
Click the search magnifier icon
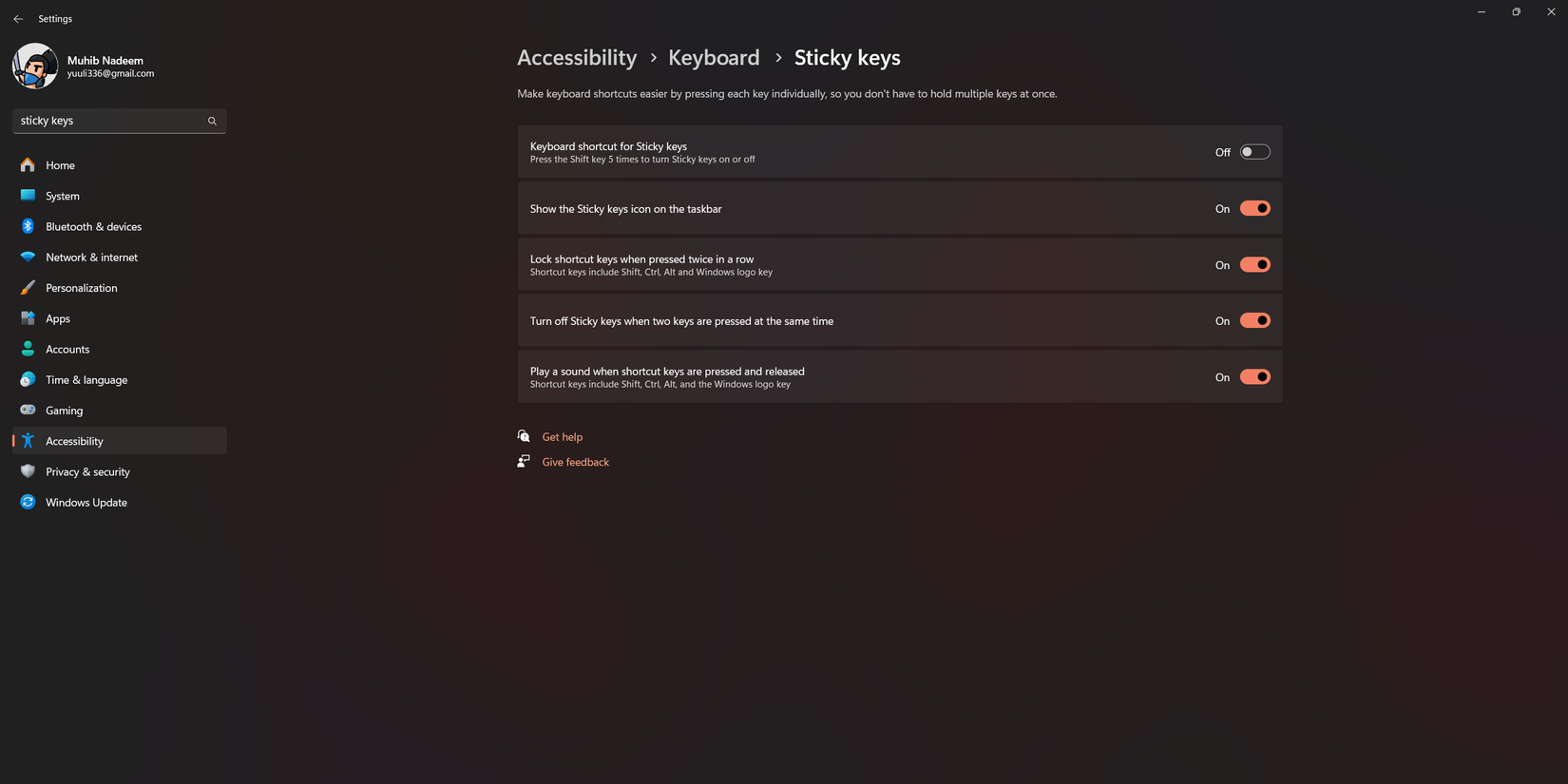coord(212,121)
